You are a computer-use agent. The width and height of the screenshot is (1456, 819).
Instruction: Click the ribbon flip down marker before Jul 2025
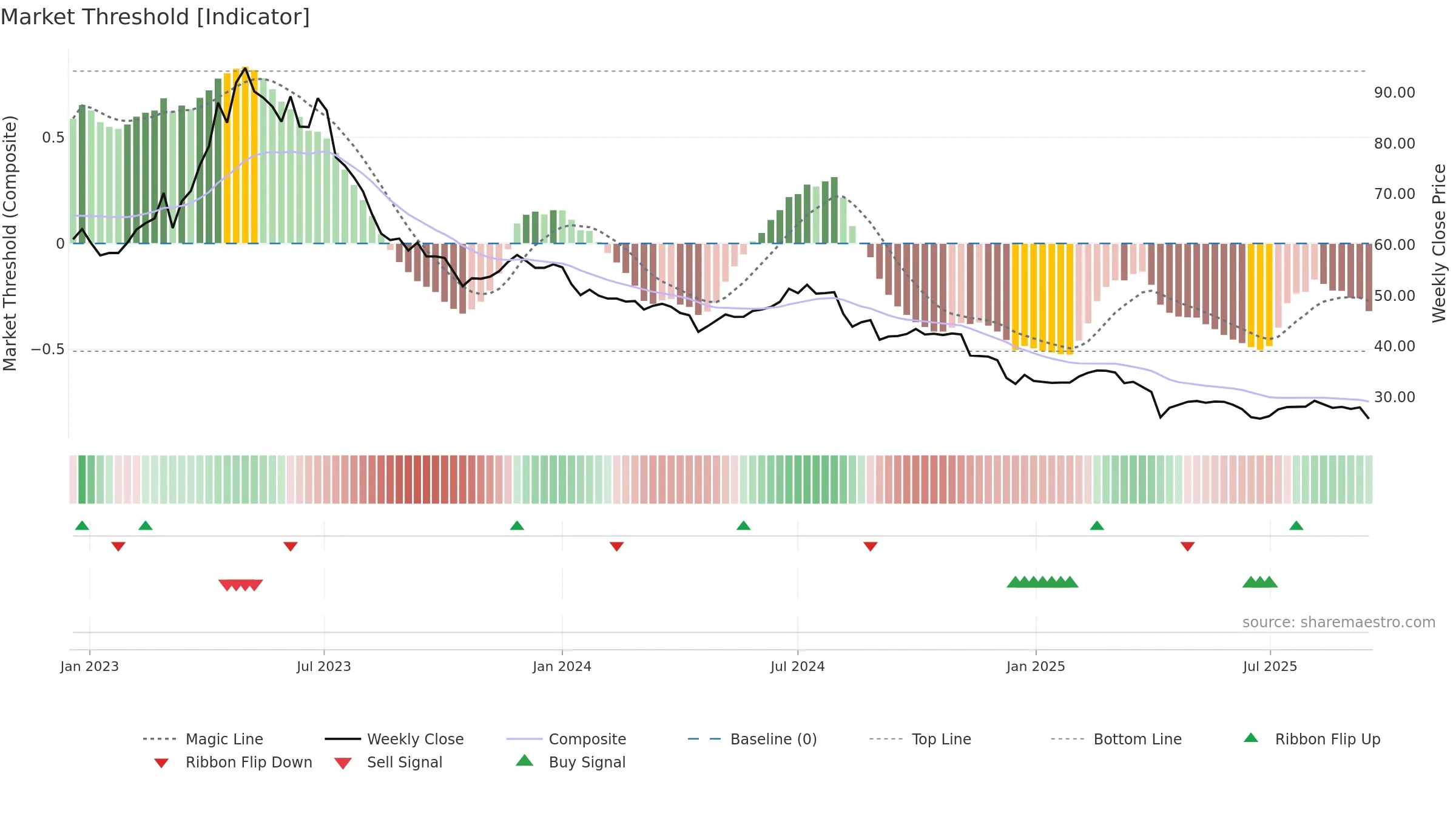pos(1188,547)
